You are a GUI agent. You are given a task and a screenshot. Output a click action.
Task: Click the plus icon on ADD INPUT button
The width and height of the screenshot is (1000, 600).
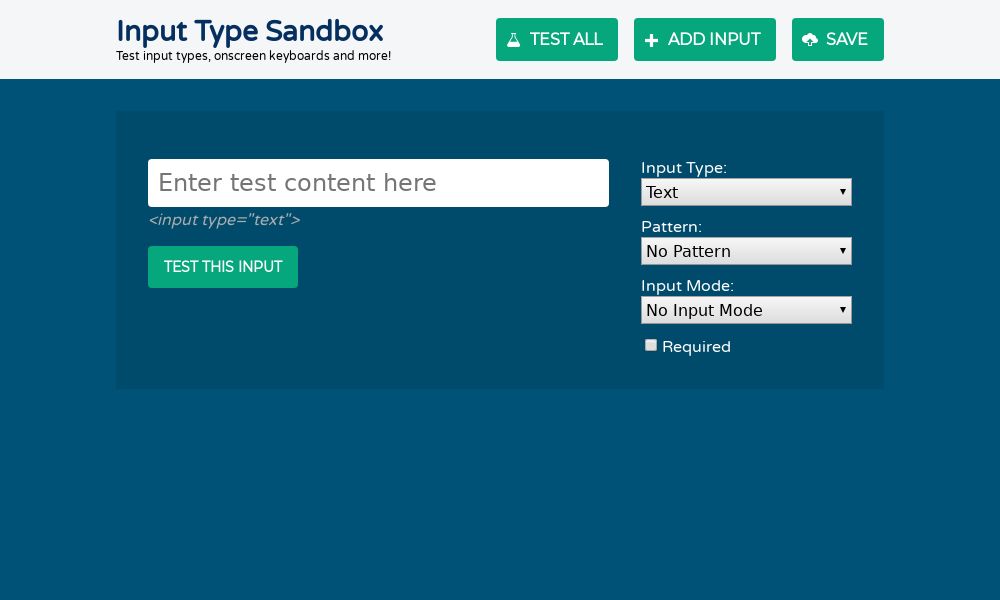coord(652,40)
